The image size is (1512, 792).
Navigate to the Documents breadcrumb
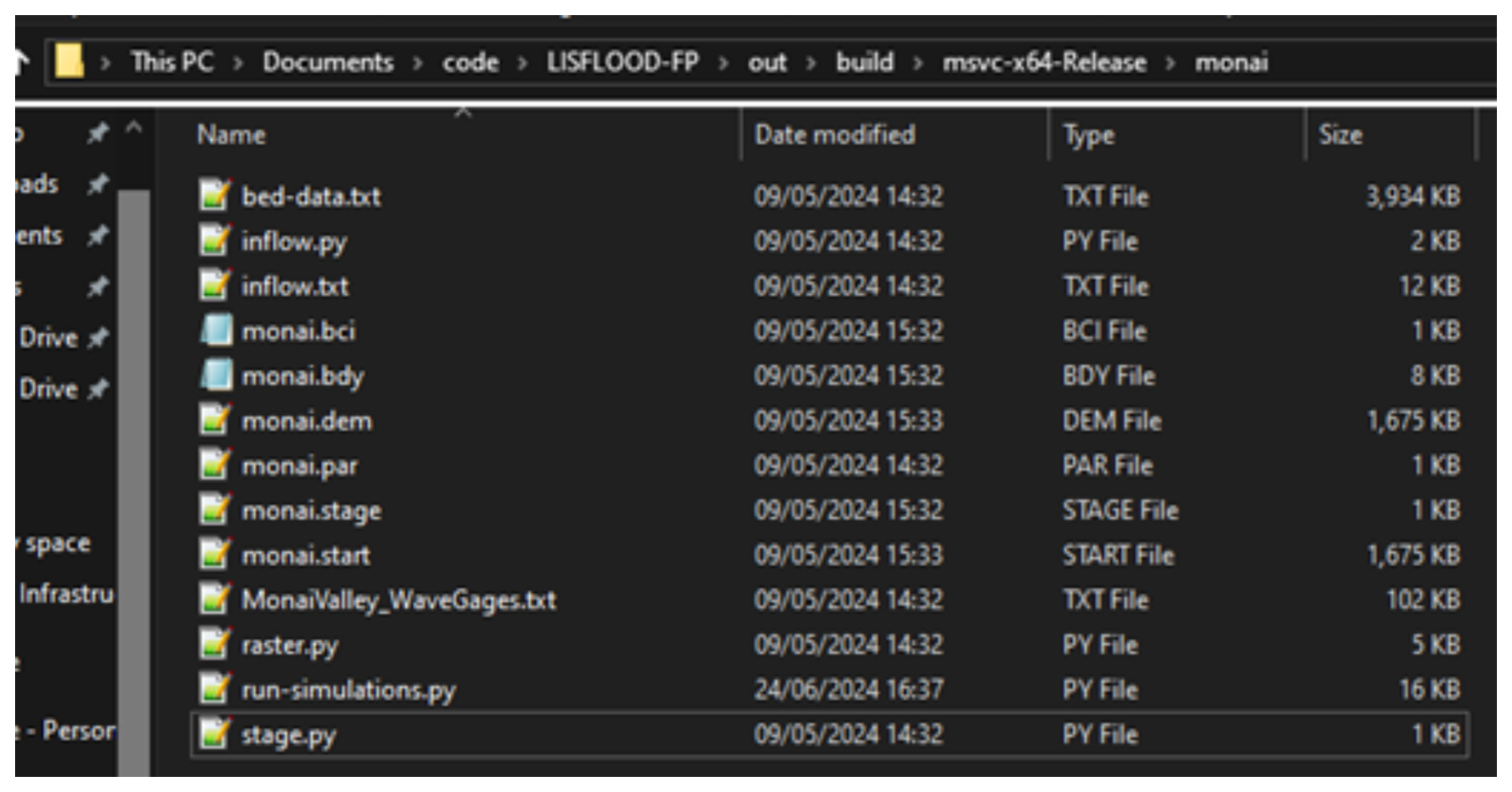pyautogui.click(x=328, y=62)
